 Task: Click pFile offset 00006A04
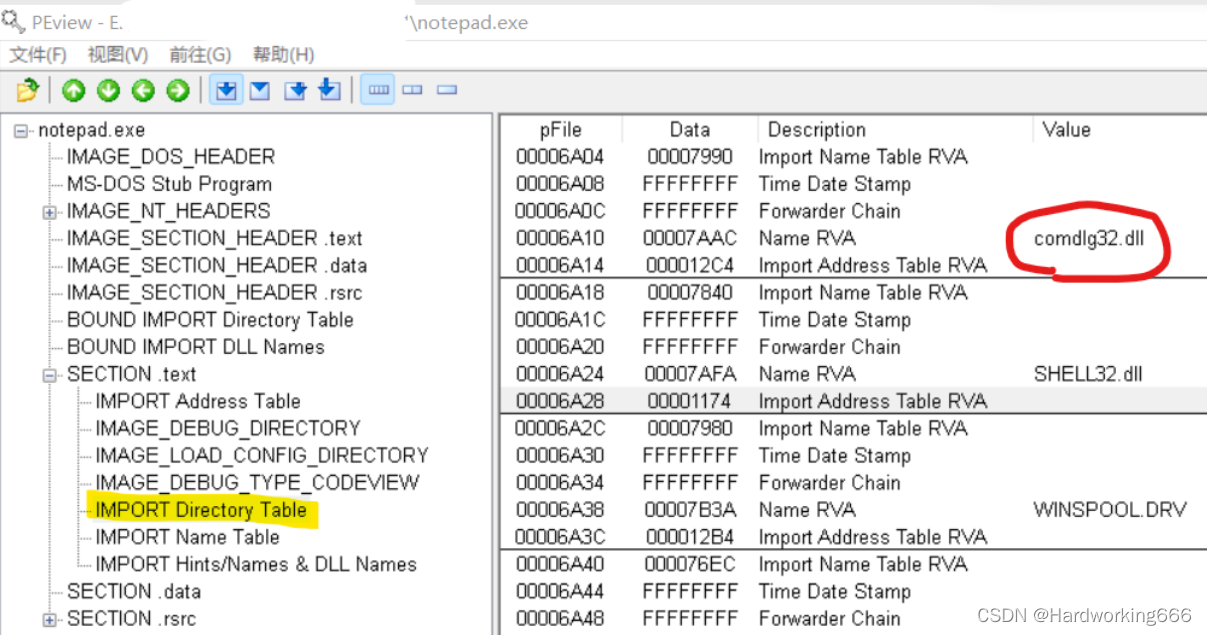click(x=560, y=157)
